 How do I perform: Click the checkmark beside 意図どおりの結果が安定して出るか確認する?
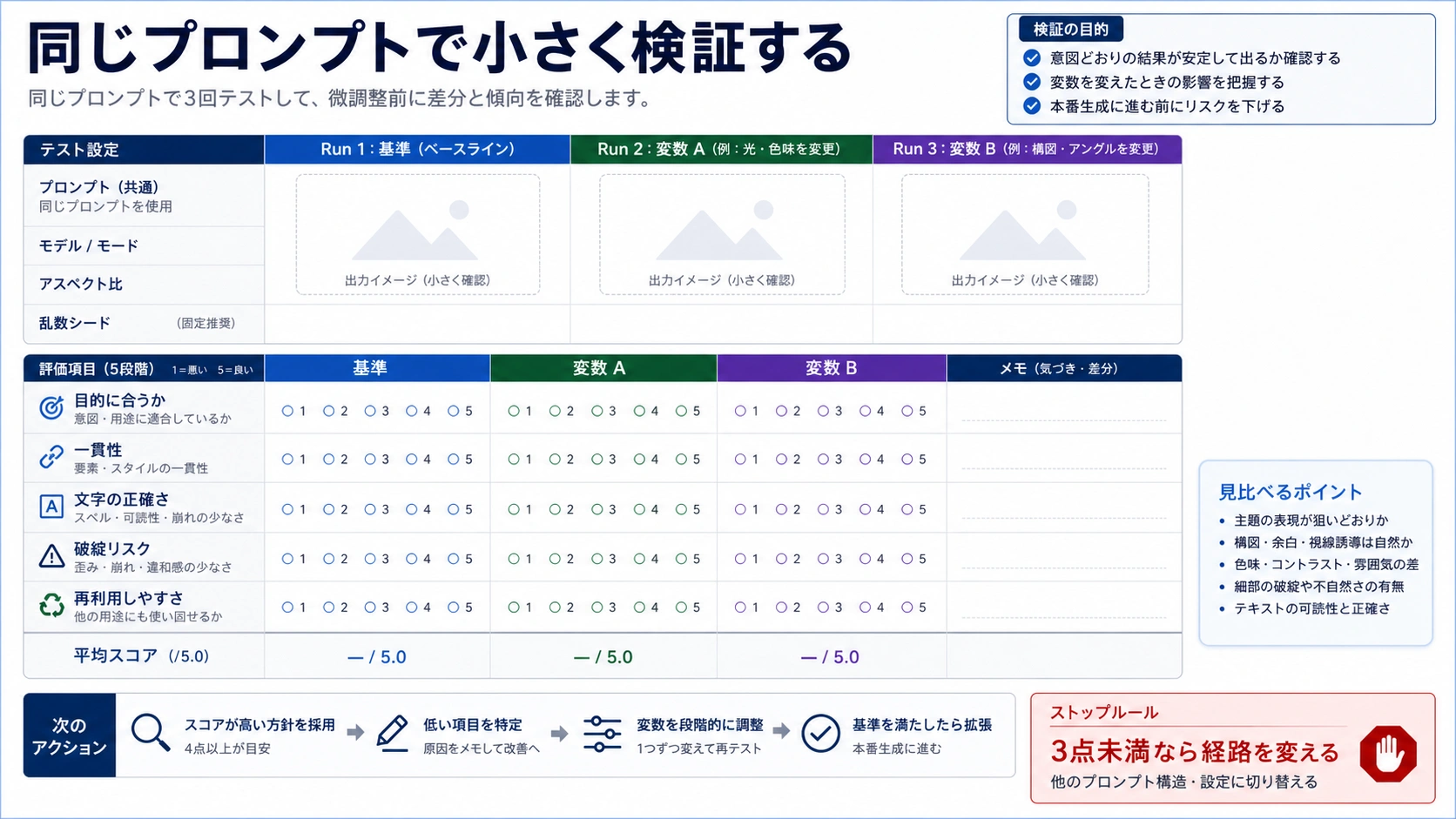pyautogui.click(x=1032, y=58)
